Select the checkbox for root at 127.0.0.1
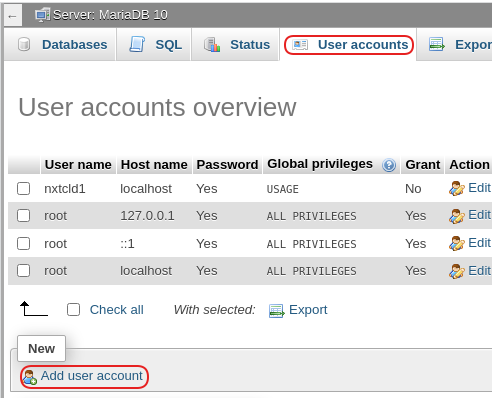492x398 pixels. [24, 216]
